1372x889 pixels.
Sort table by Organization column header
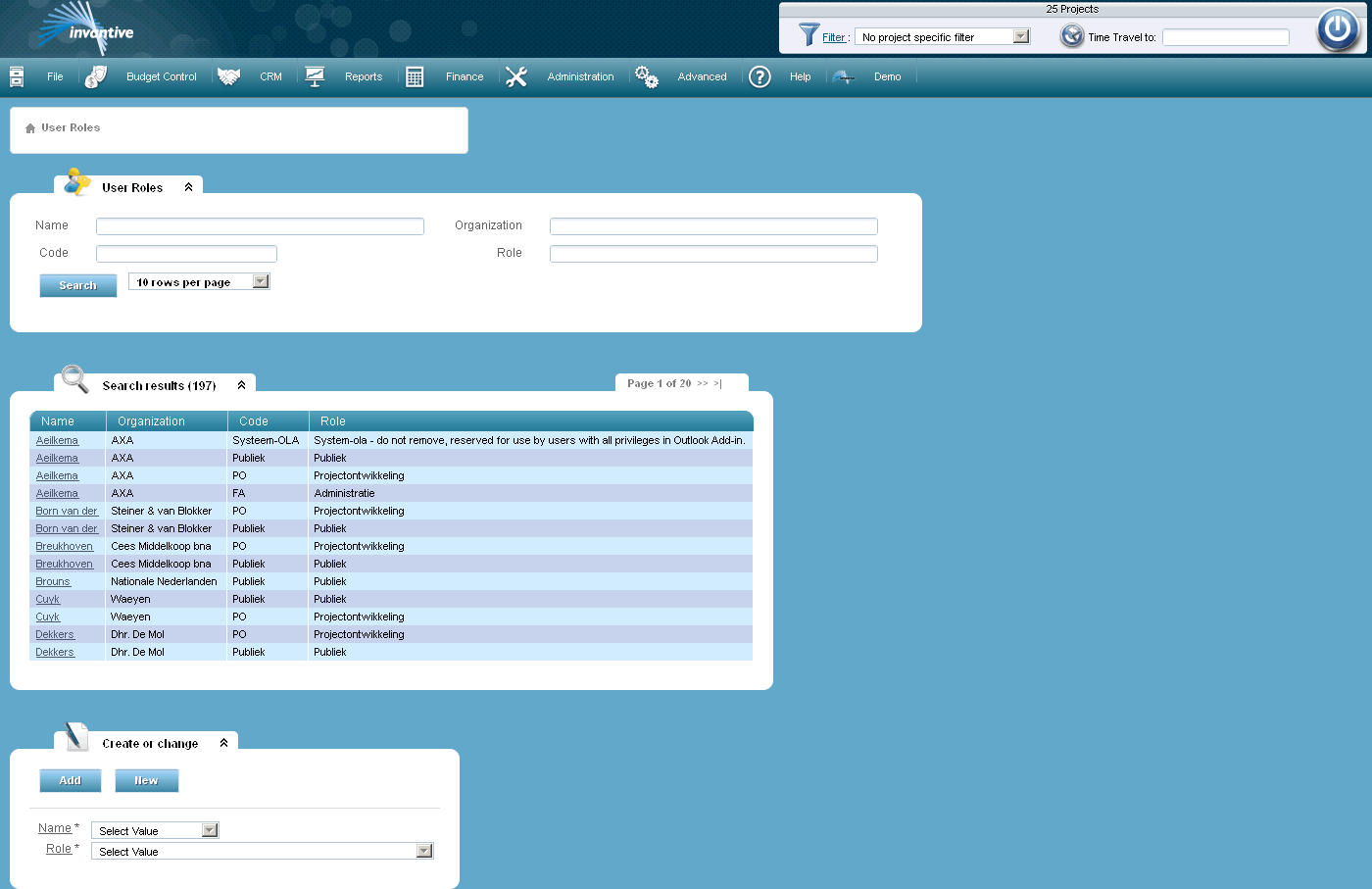151,421
